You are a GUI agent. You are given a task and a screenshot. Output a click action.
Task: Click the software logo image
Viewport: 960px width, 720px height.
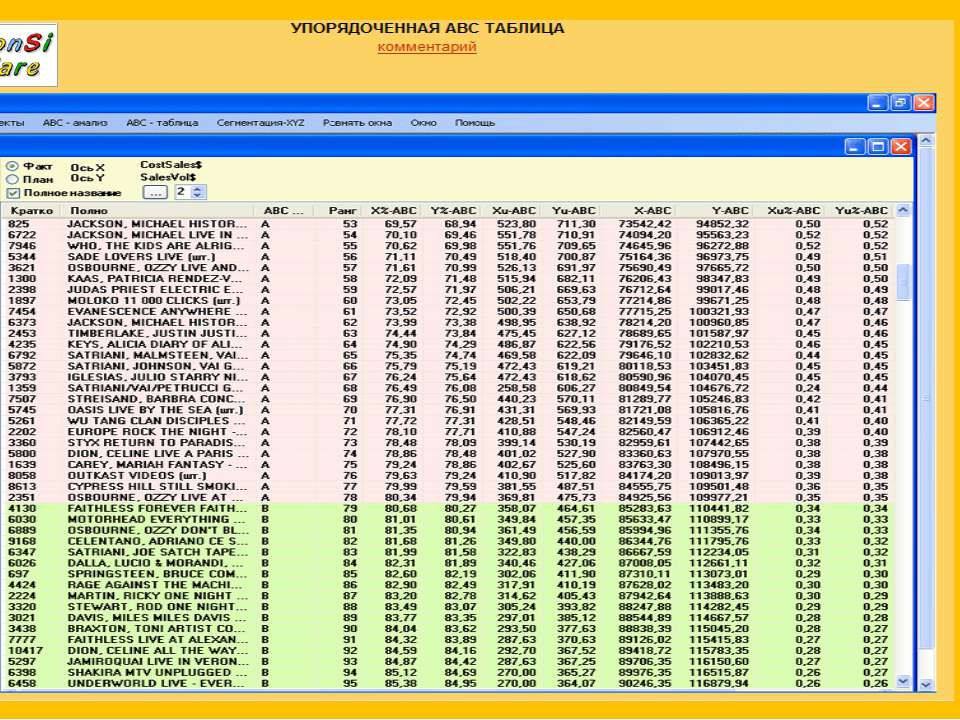click(x=28, y=55)
